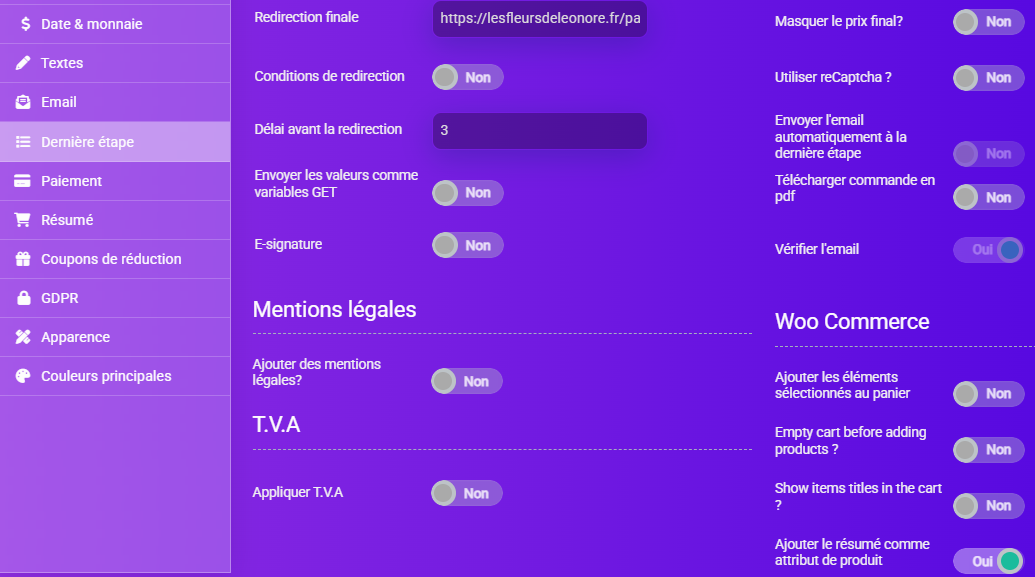Click the Redirection finale URL field
The height and width of the screenshot is (577, 1035).
(540, 18)
